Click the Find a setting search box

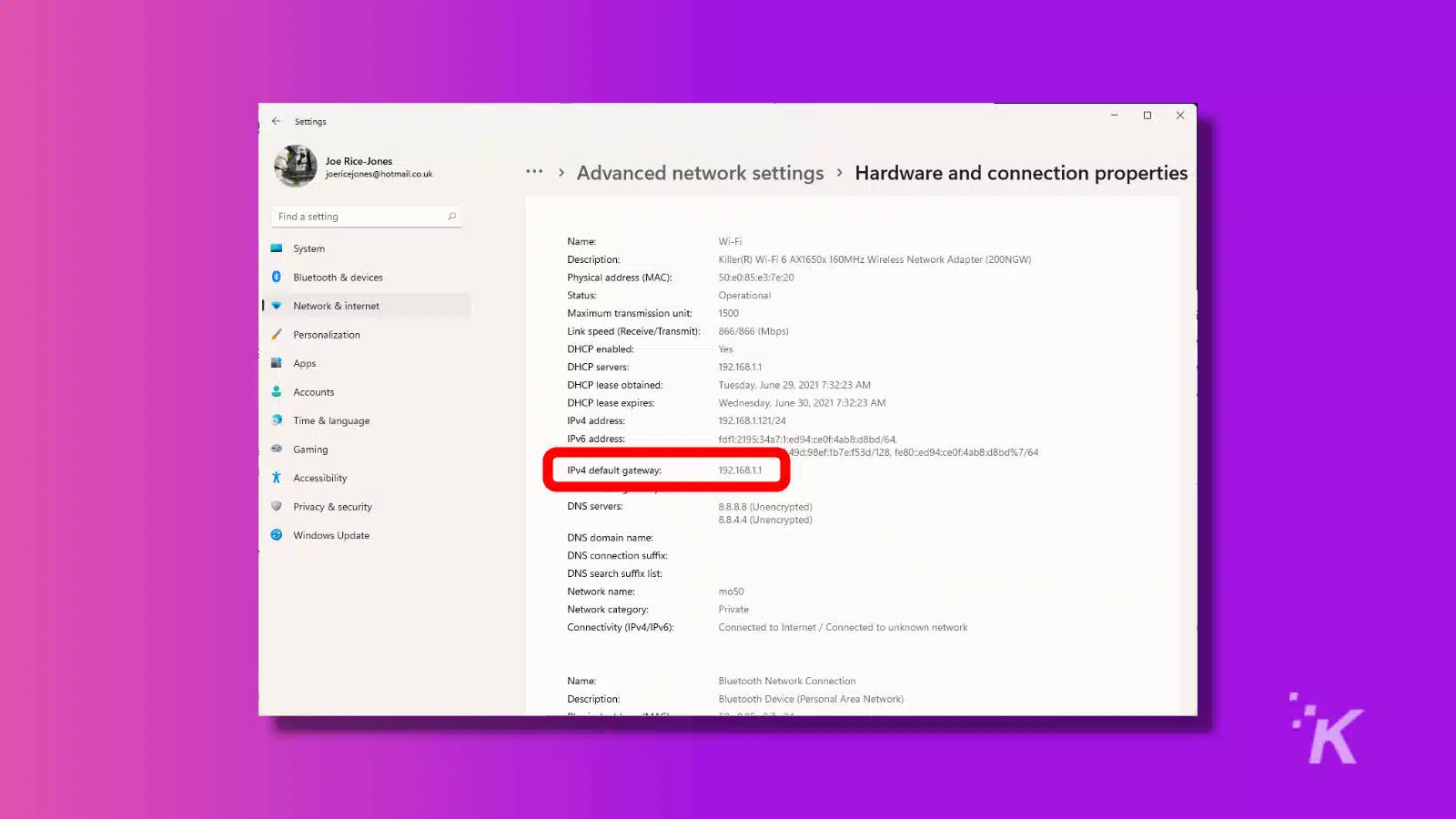tap(359, 216)
